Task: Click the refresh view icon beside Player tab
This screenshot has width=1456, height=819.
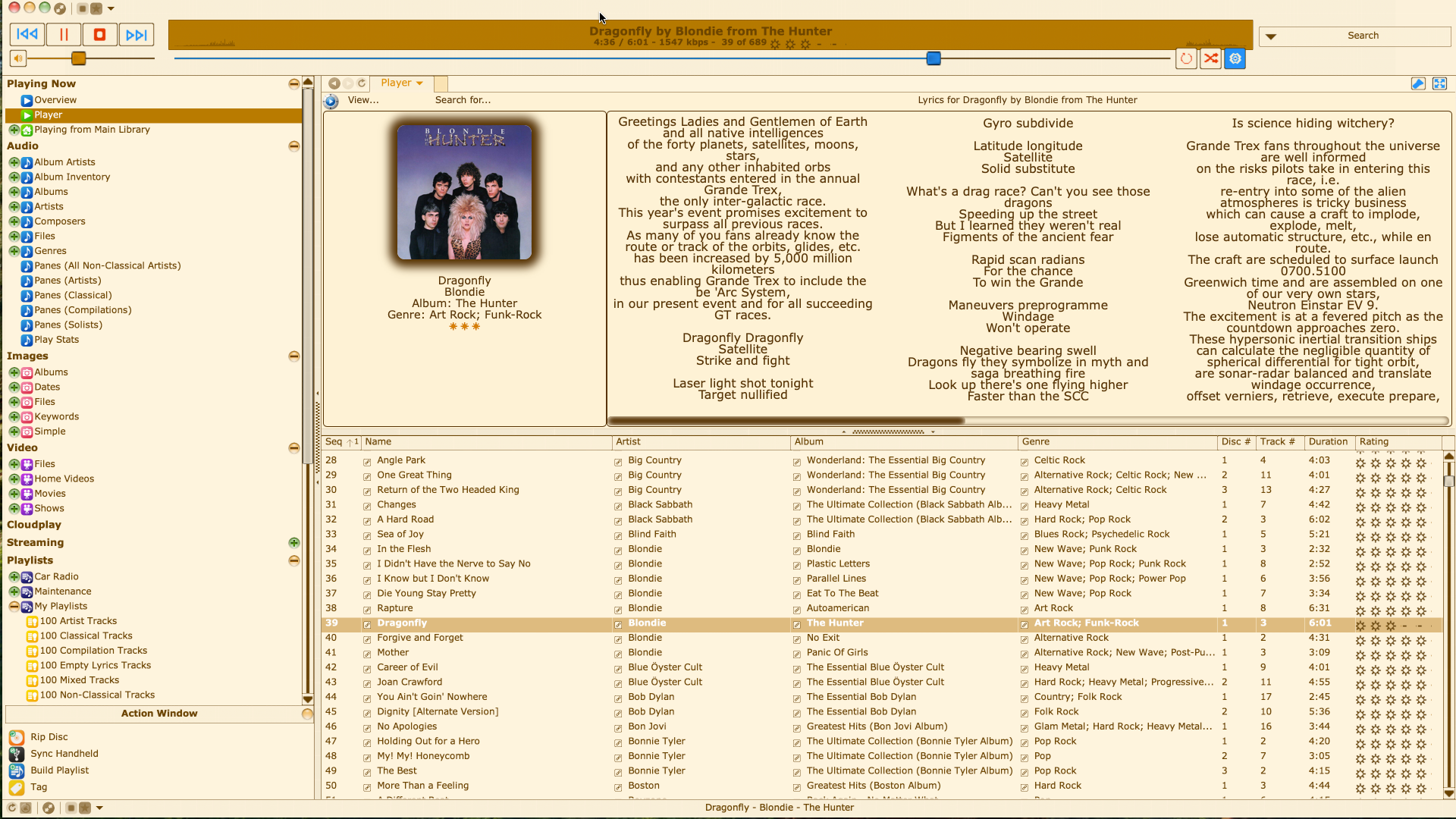Action: (x=362, y=83)
